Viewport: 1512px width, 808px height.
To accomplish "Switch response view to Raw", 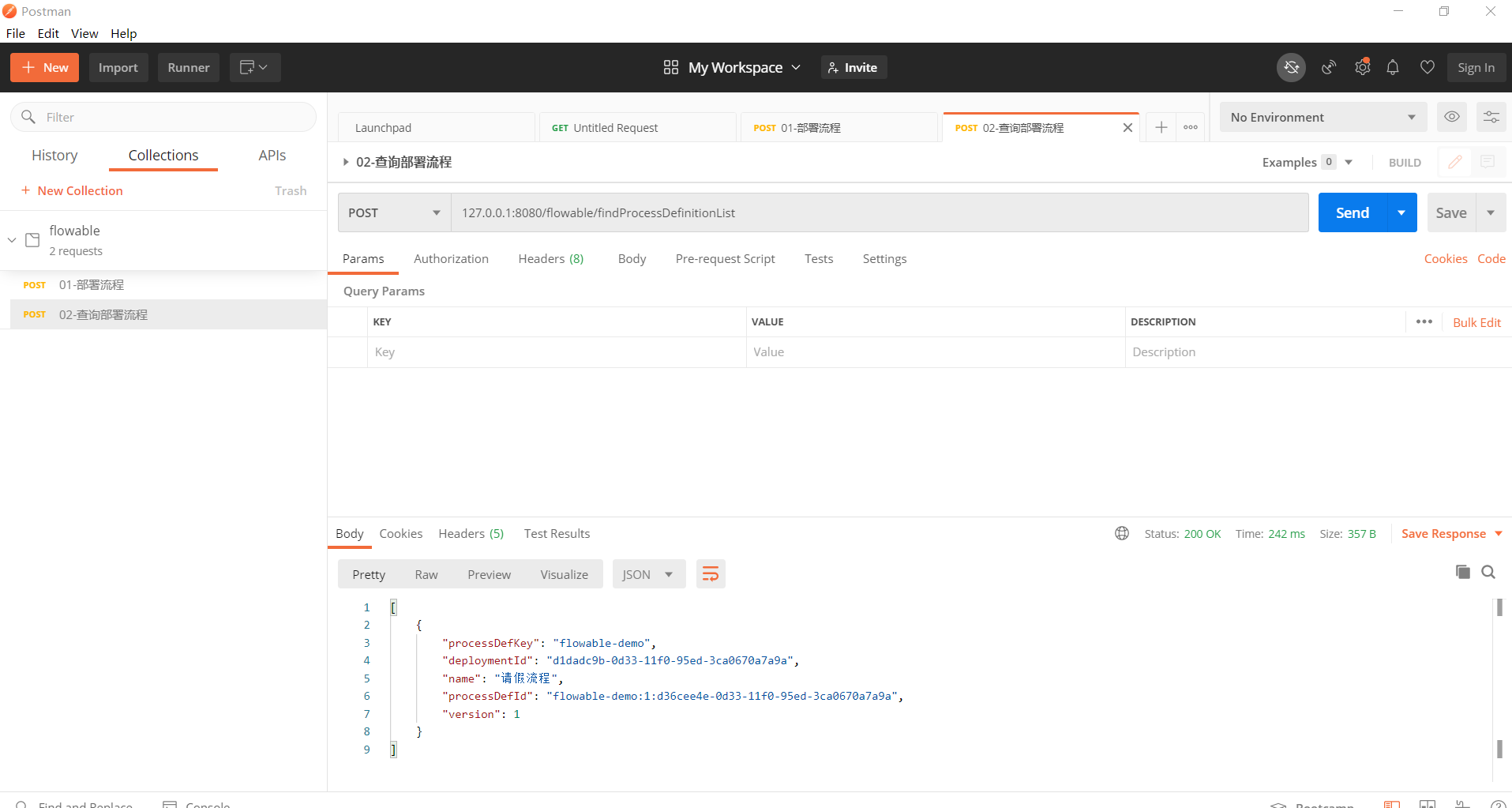I will click(x=426, y=574).
